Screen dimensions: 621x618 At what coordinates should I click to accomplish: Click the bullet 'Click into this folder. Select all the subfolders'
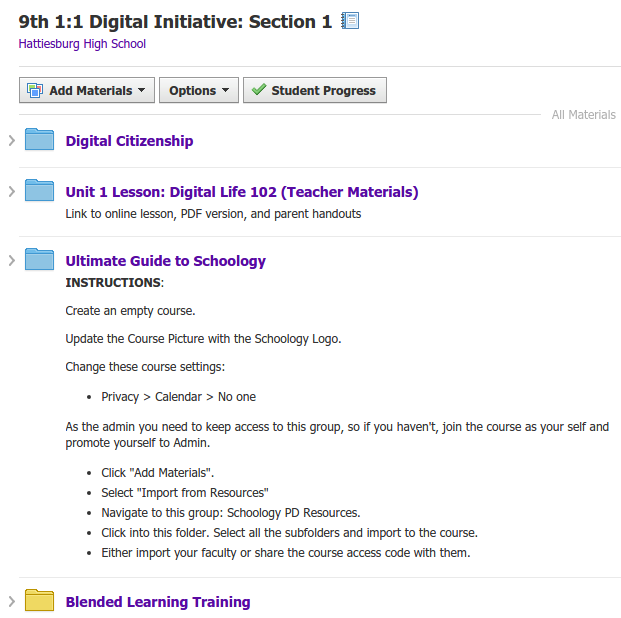click(x=290, y=533)
